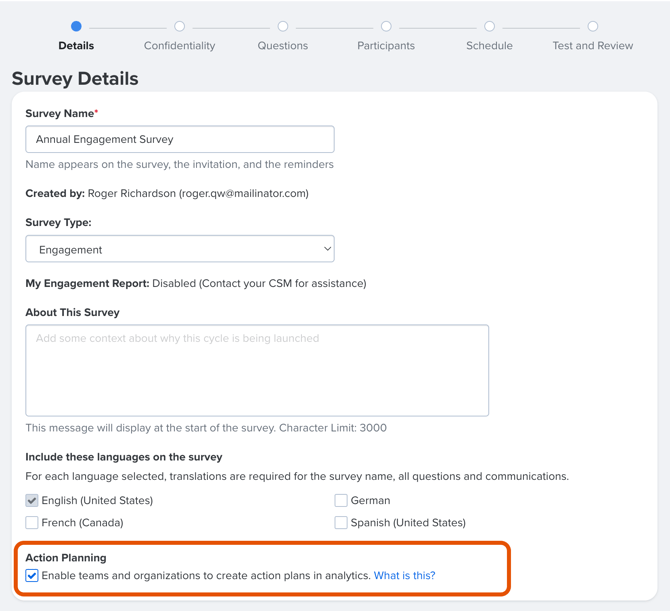The height and width of the screenshot is (611, 670).
Task: Open the Participants step label
Action: pos(386,46)
